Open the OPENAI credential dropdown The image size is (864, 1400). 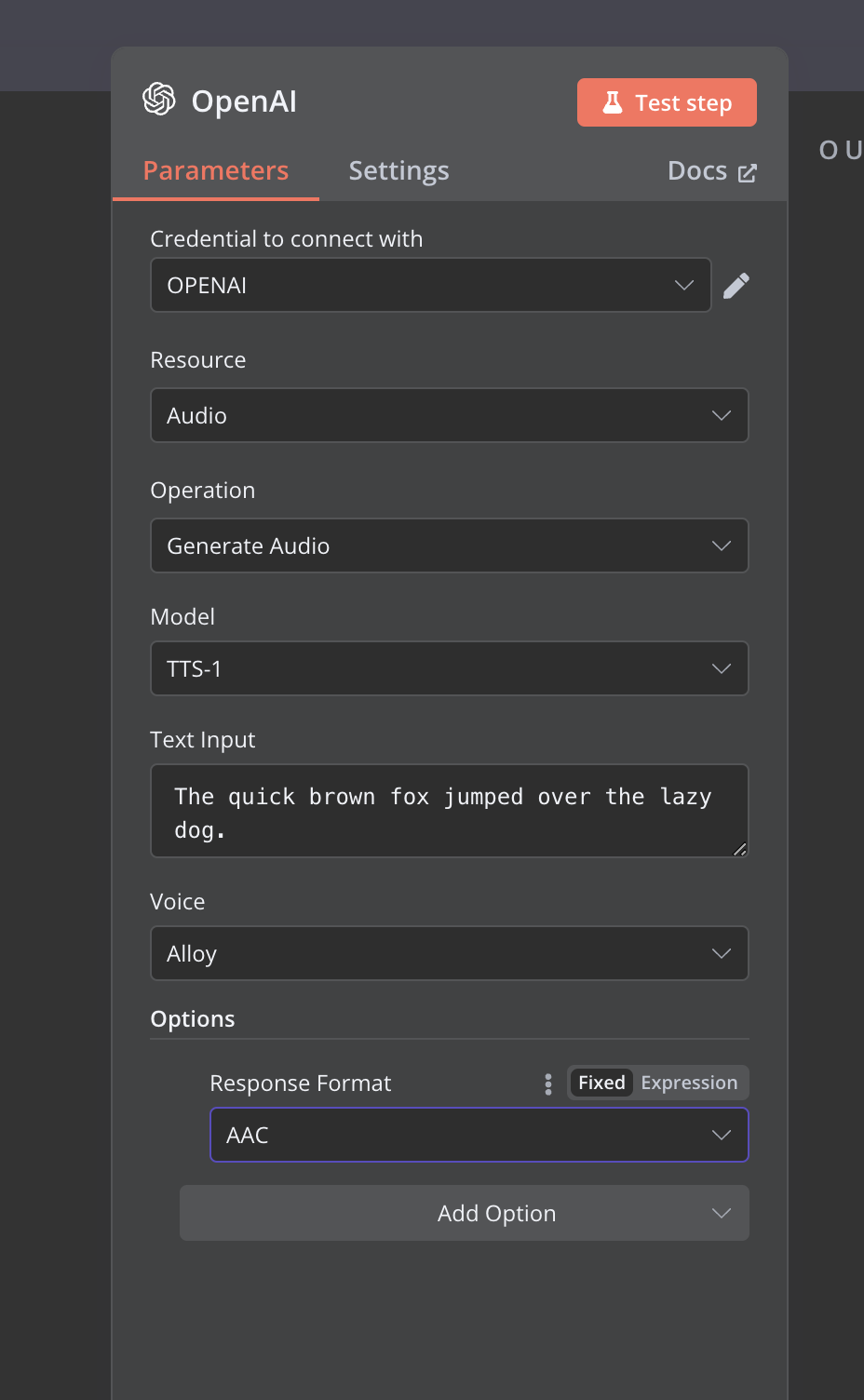tap(431, 285)
